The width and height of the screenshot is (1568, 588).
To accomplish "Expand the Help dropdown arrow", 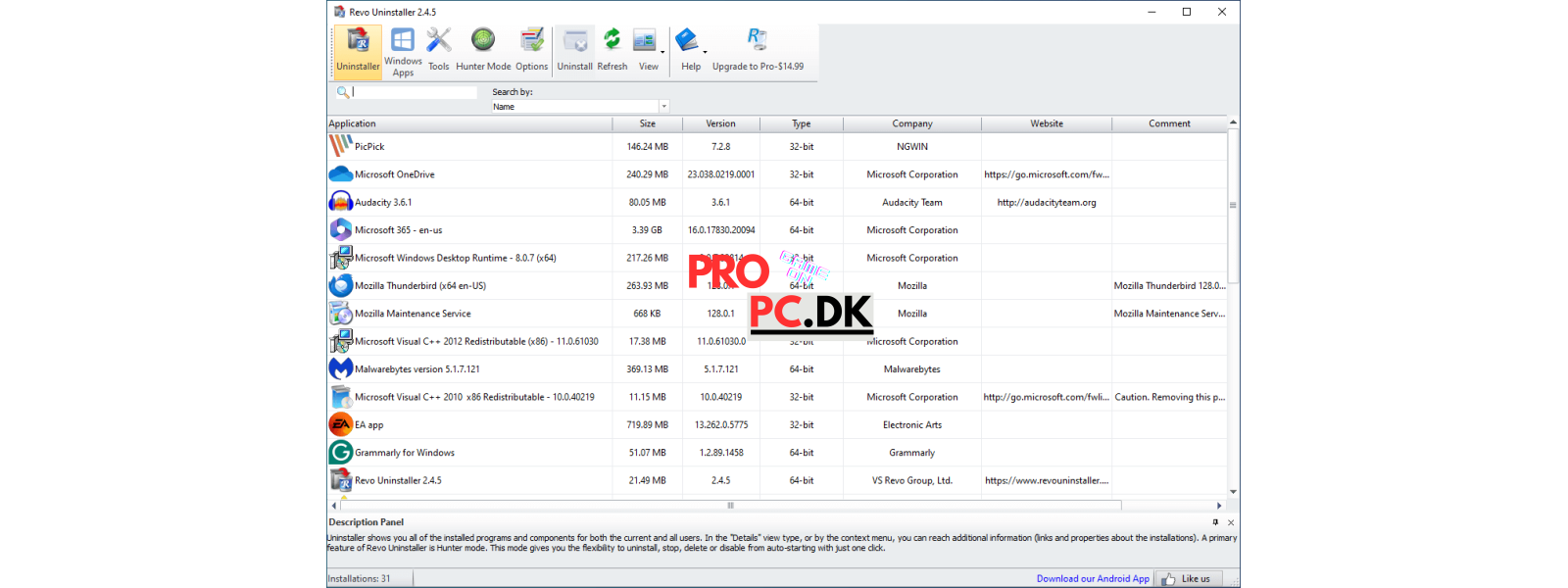I will pos(706,52).
